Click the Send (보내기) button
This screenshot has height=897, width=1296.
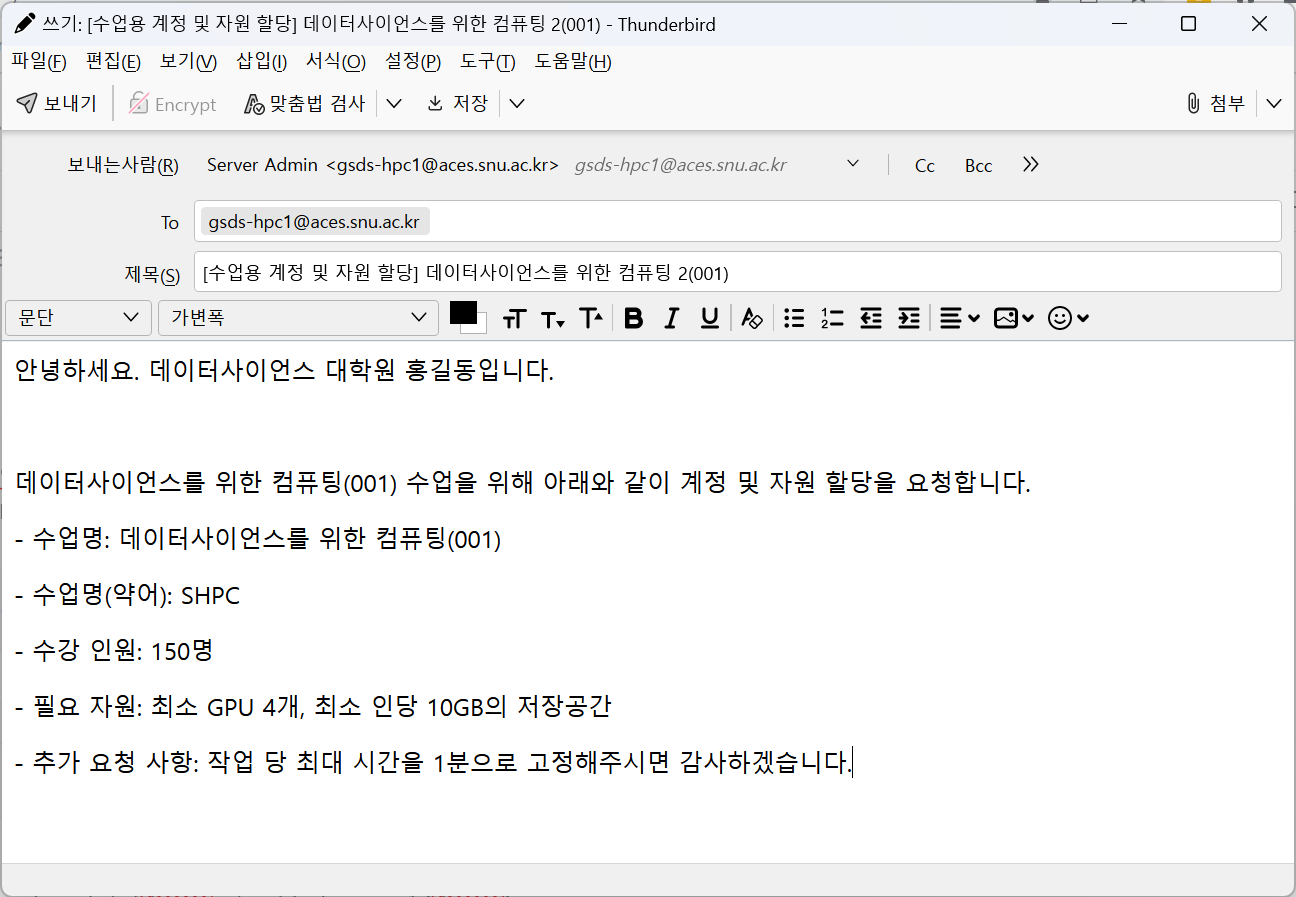pyautogui.click(x=57, y=103)
